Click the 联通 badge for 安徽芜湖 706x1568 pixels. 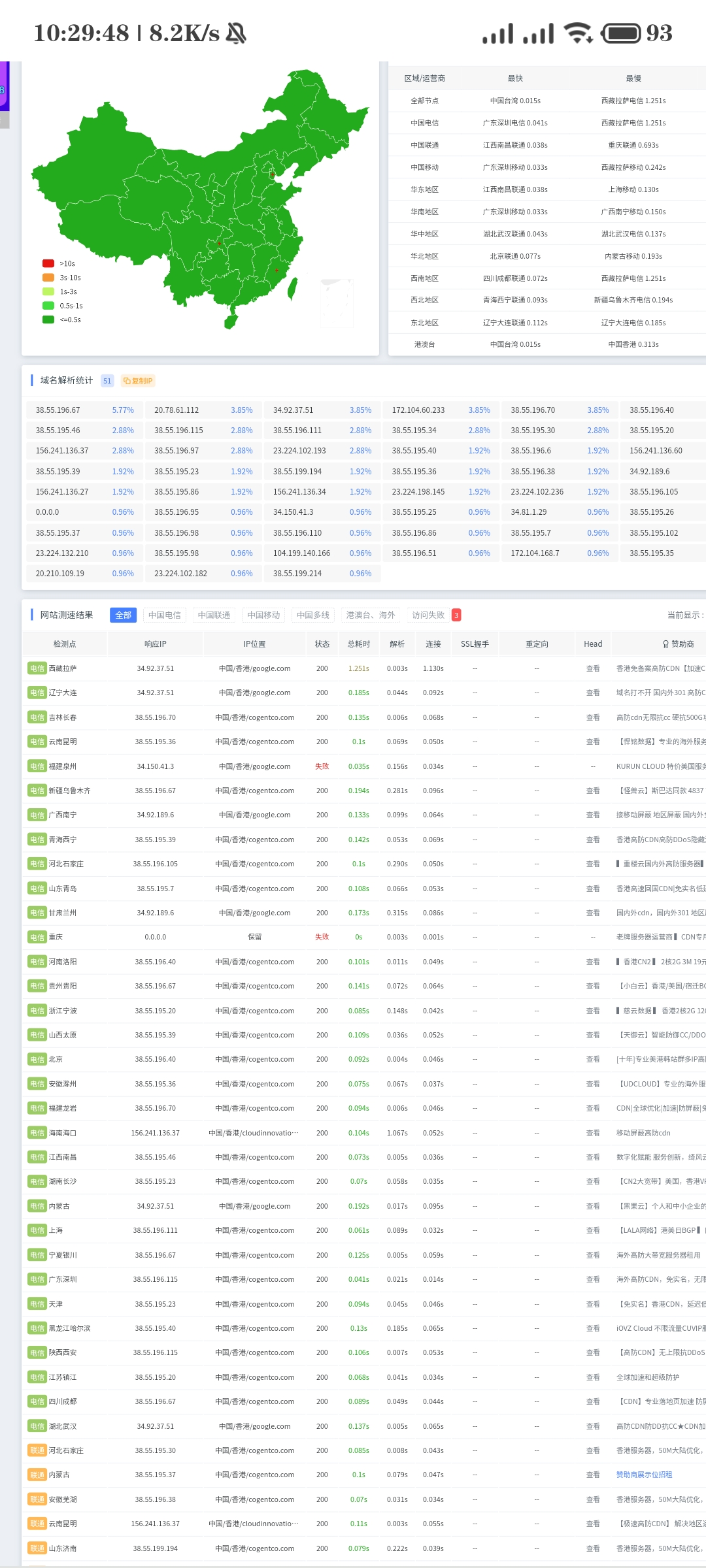37,1499
